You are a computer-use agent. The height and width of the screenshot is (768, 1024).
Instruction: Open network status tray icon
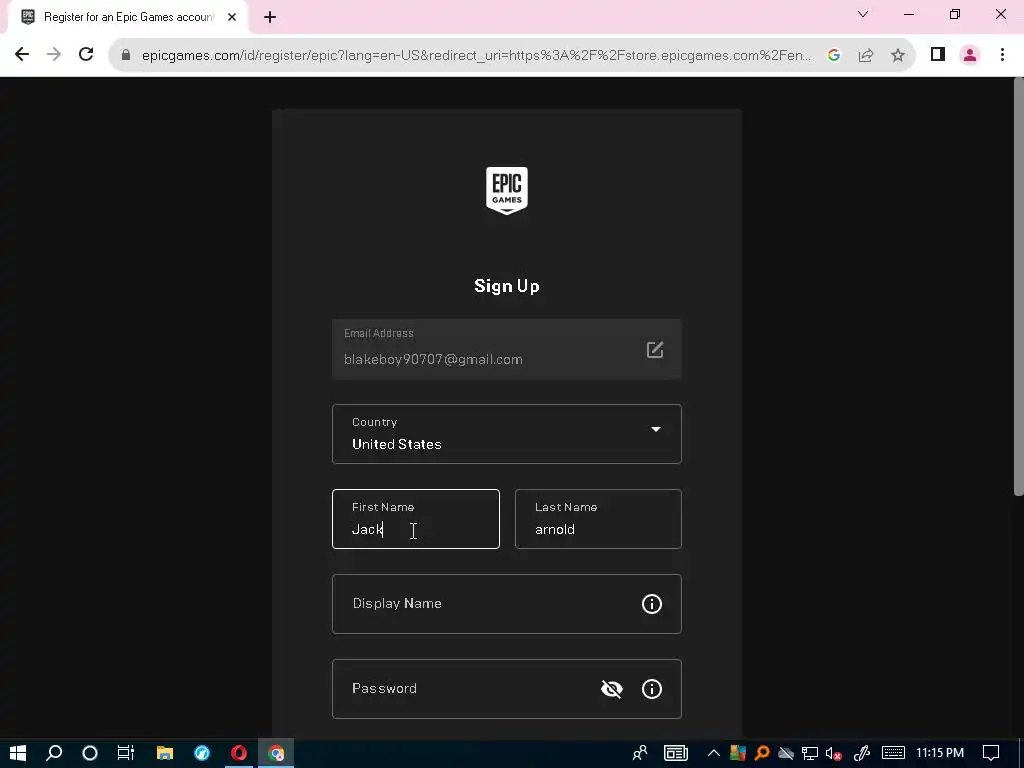point(810,753)
